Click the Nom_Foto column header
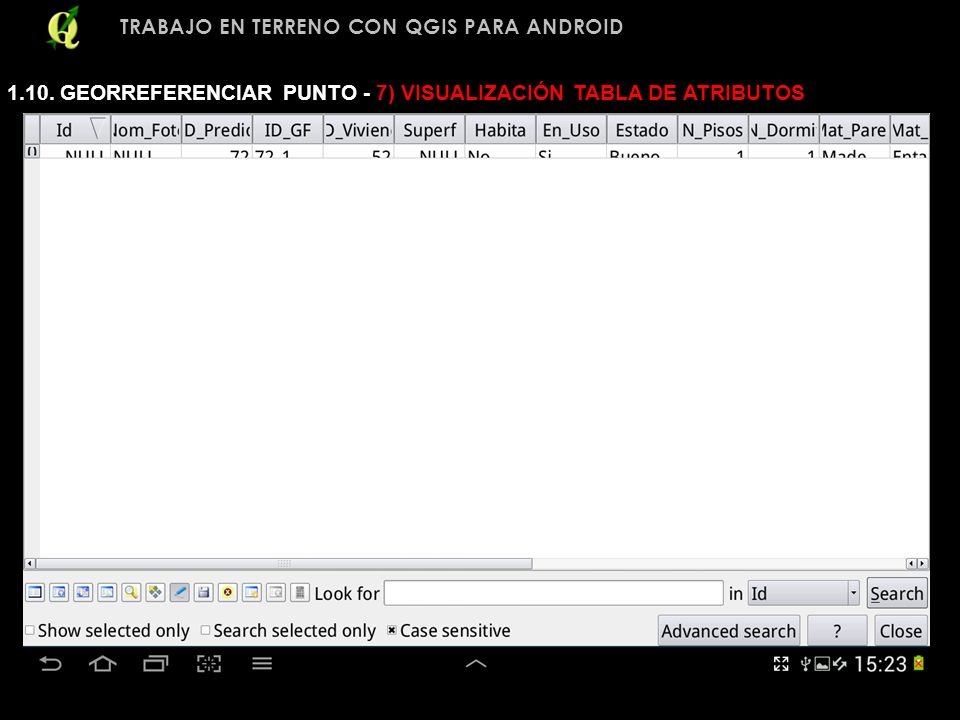The width and height of the screenshot is (960, 720). click(x=146, y=130)
